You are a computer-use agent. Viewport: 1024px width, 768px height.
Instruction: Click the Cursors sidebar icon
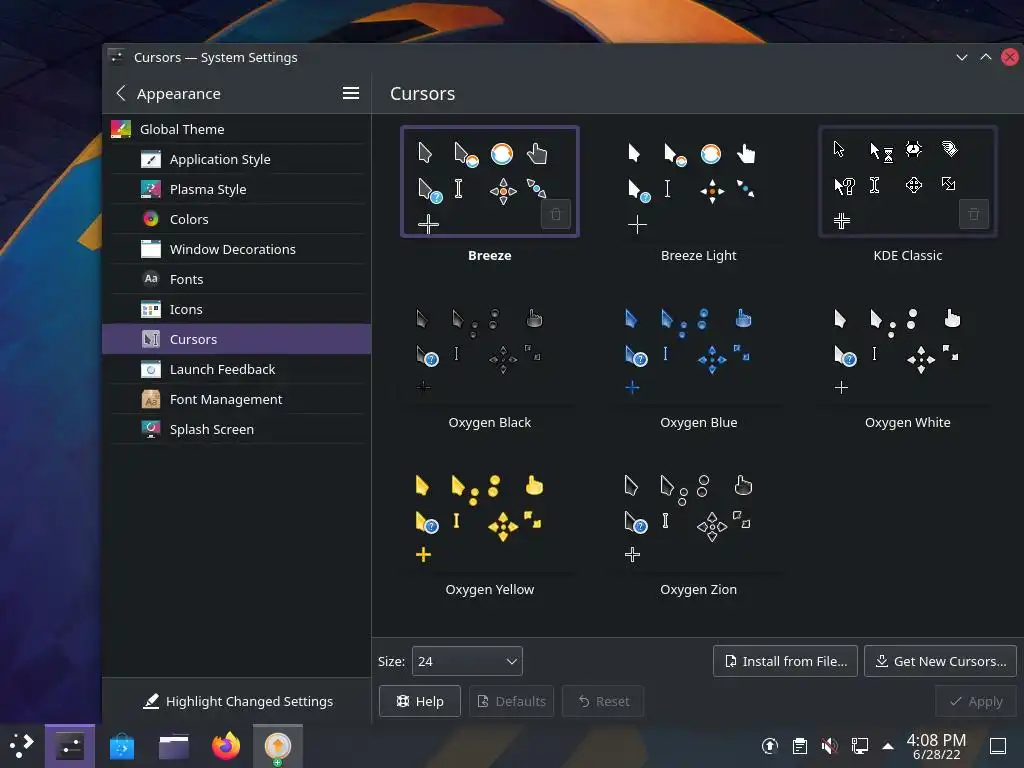(151, 339)
